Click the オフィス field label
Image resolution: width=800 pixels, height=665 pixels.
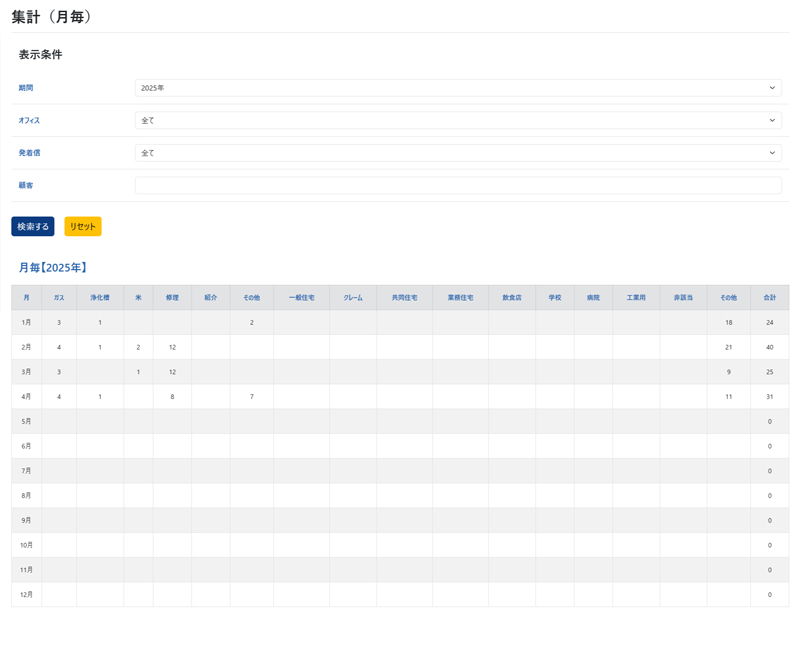click(29, 120)
